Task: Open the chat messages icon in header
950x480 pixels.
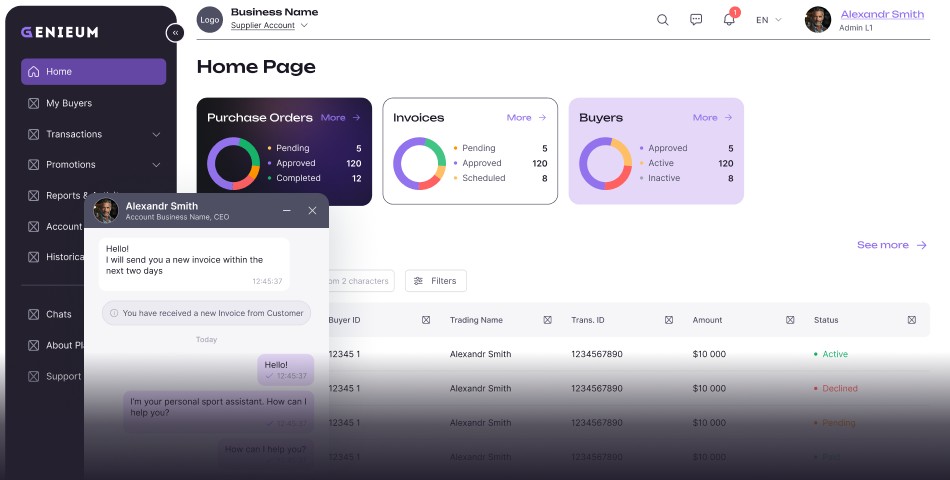Action: point(696,20)
